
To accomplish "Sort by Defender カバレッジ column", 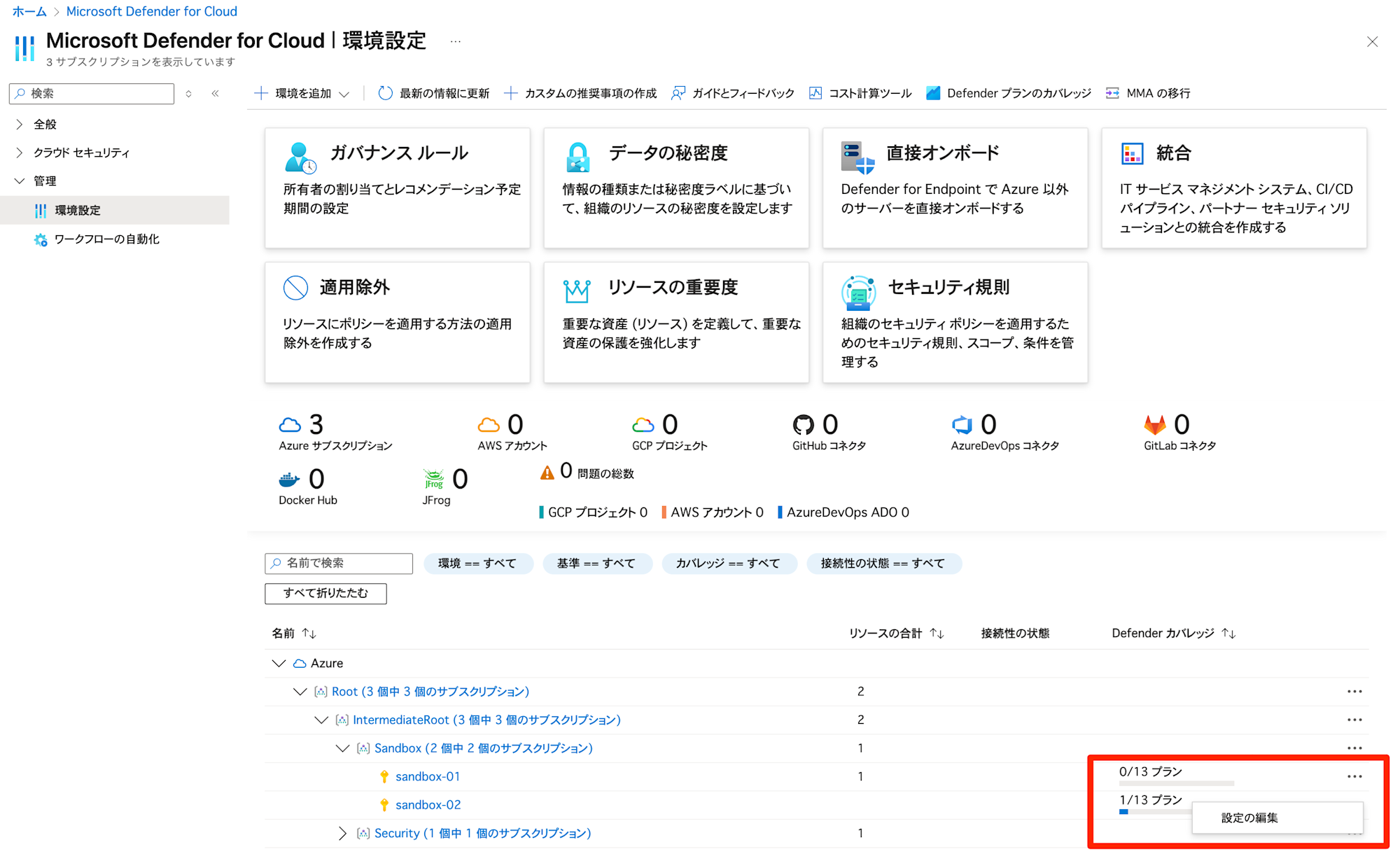I will point(1174,633).
